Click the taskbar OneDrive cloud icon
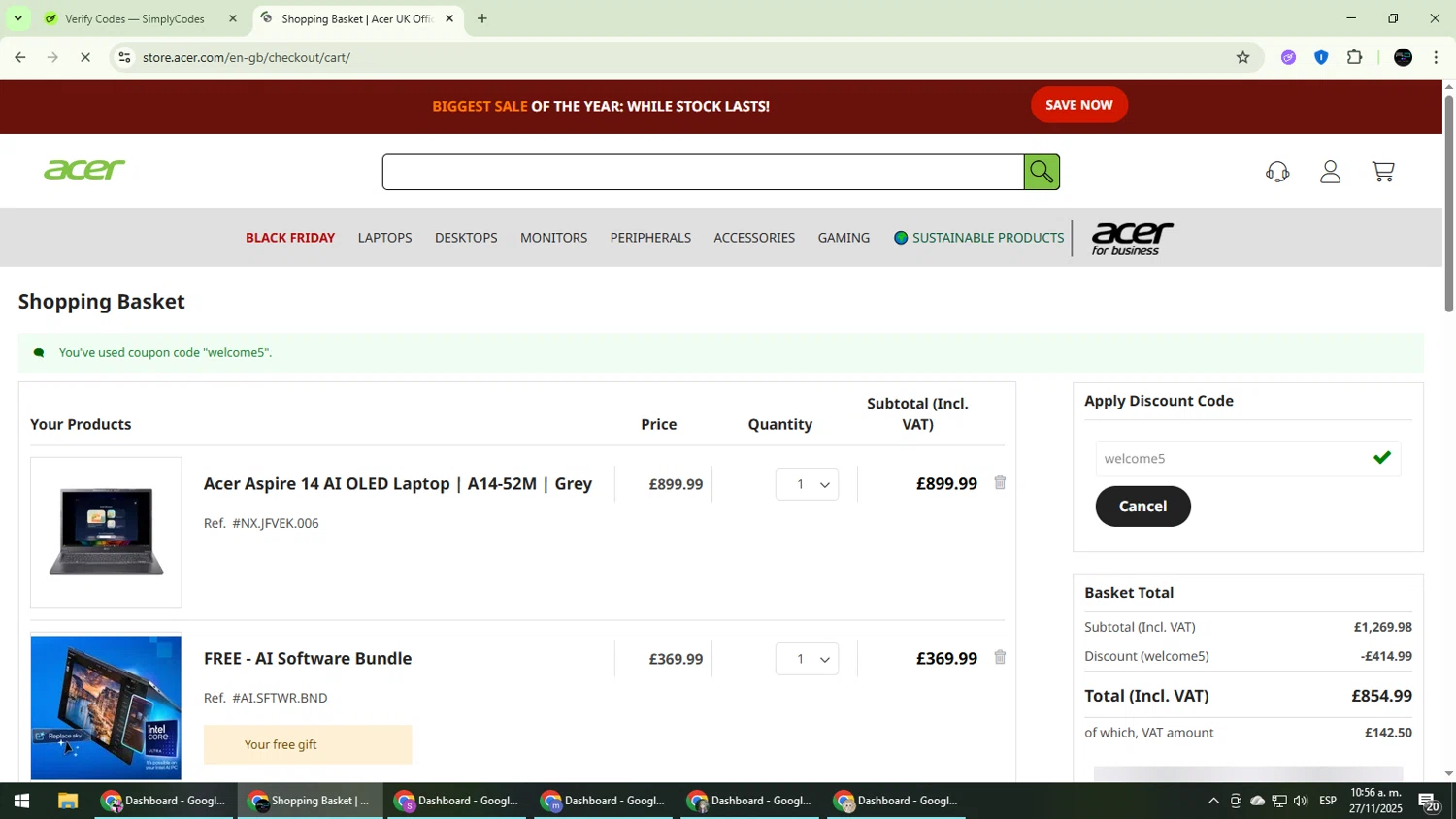The height and width of the screenshot is (819, 1456). pos(1257,801)
